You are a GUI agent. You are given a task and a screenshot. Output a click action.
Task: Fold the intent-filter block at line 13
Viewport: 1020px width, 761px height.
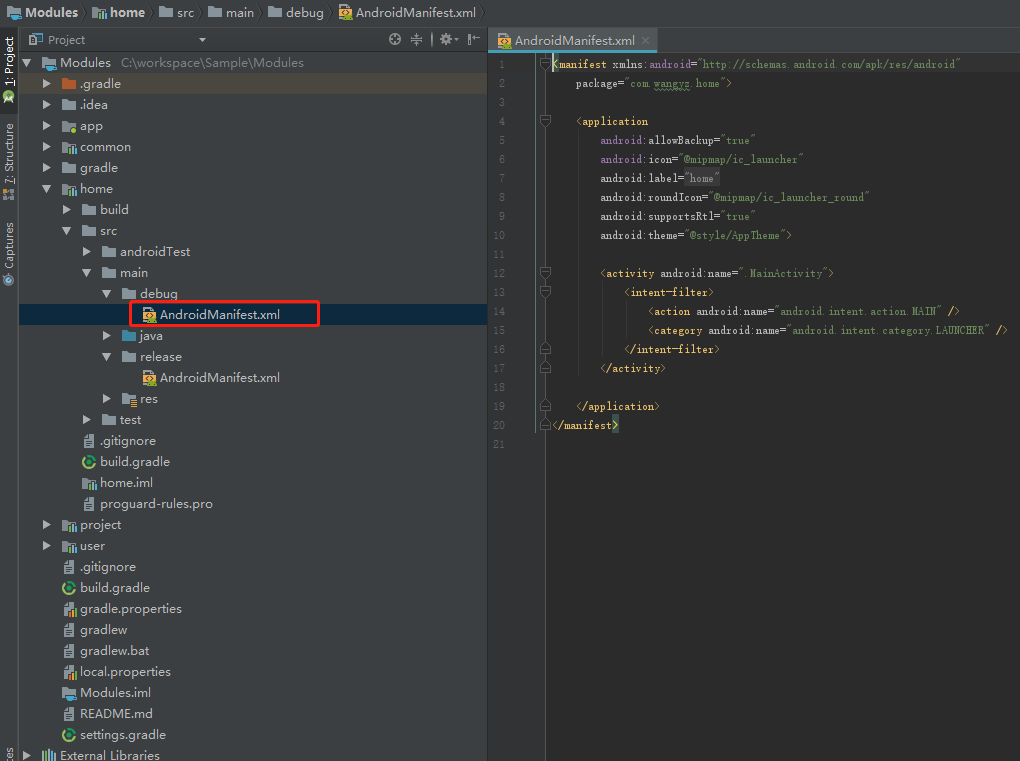tap(545, 292)
